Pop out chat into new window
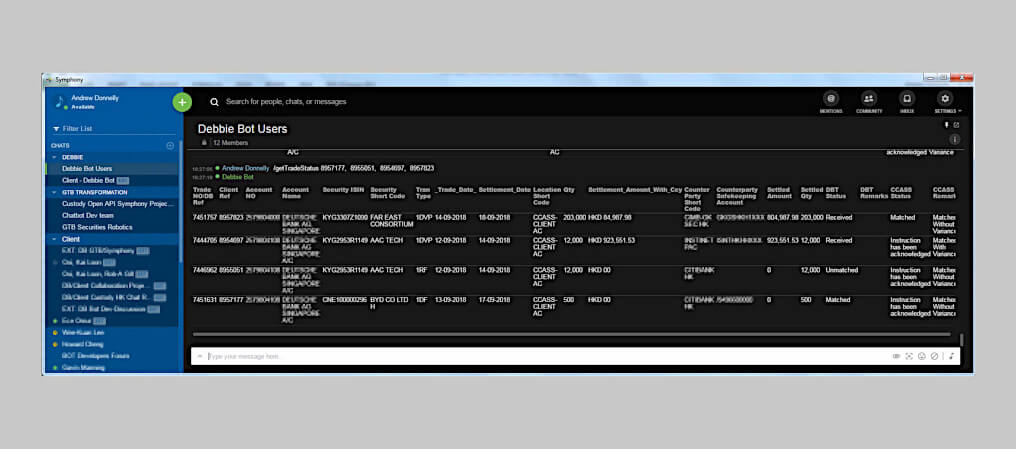Image resolution: width=1016 pixels, height=449 pixels. 956,125
